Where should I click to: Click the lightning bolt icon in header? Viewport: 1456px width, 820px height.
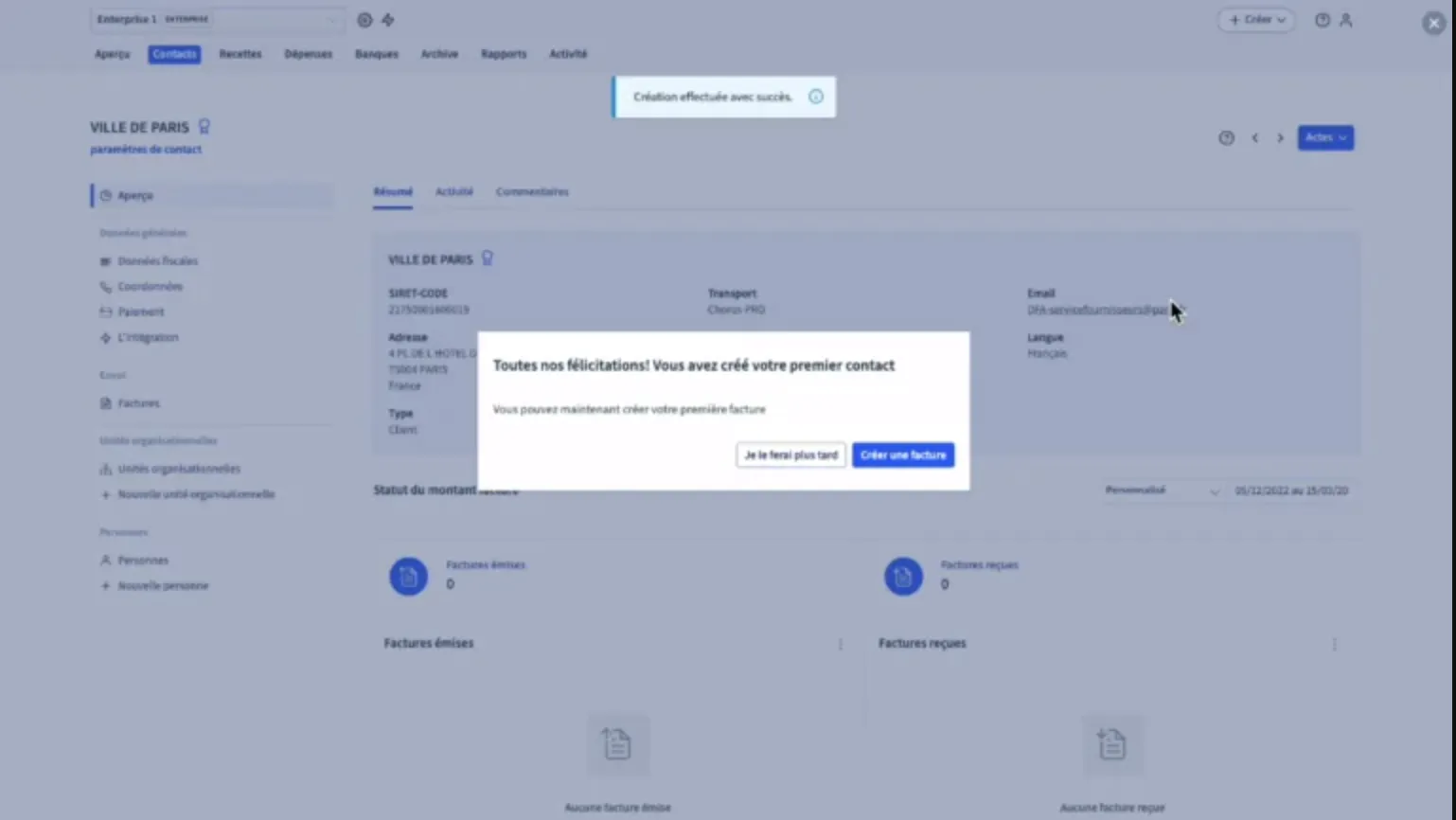coord(388,20)
